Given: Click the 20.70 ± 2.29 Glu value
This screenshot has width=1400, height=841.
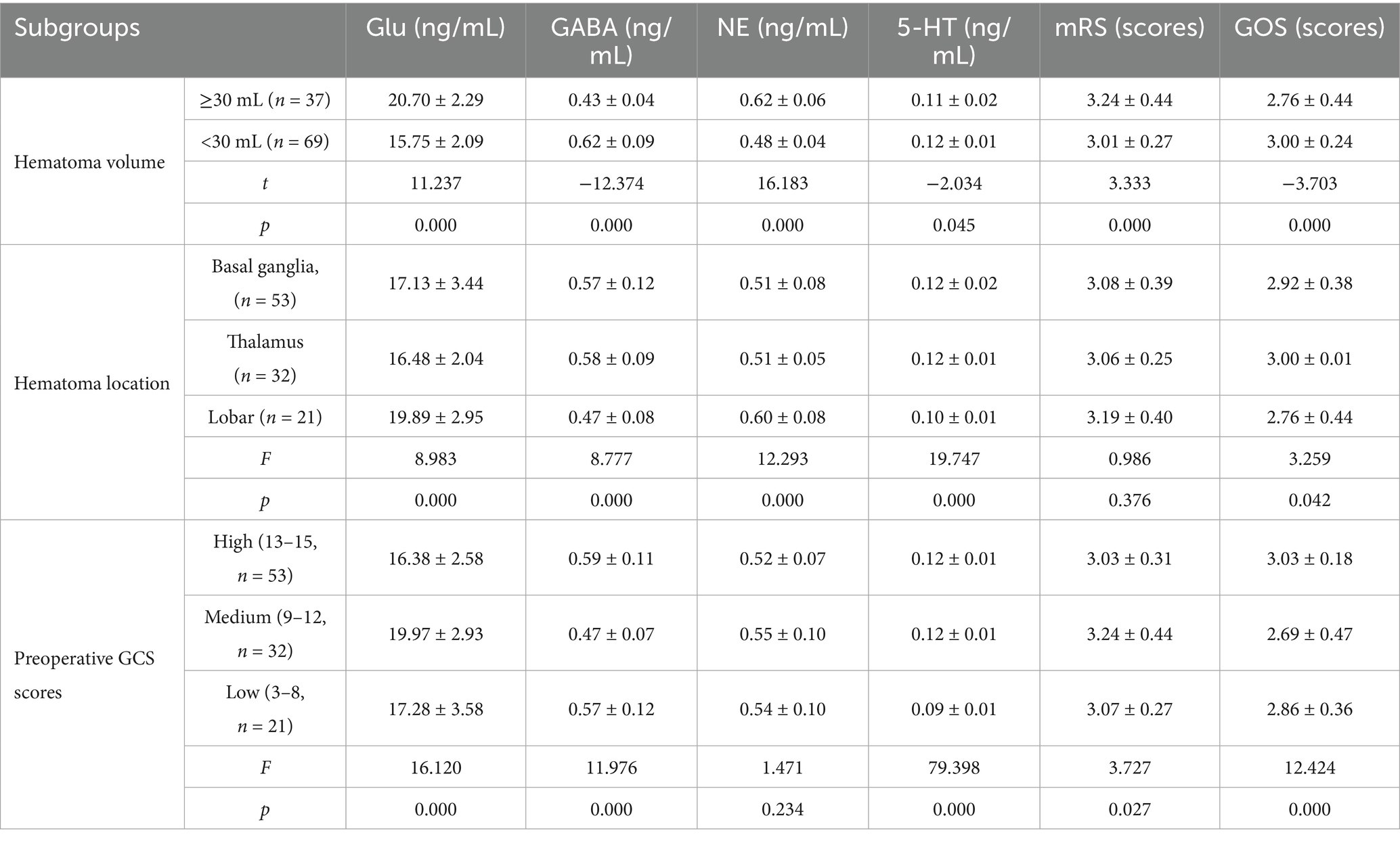Looking at the screenshot, I should [435, 100].
